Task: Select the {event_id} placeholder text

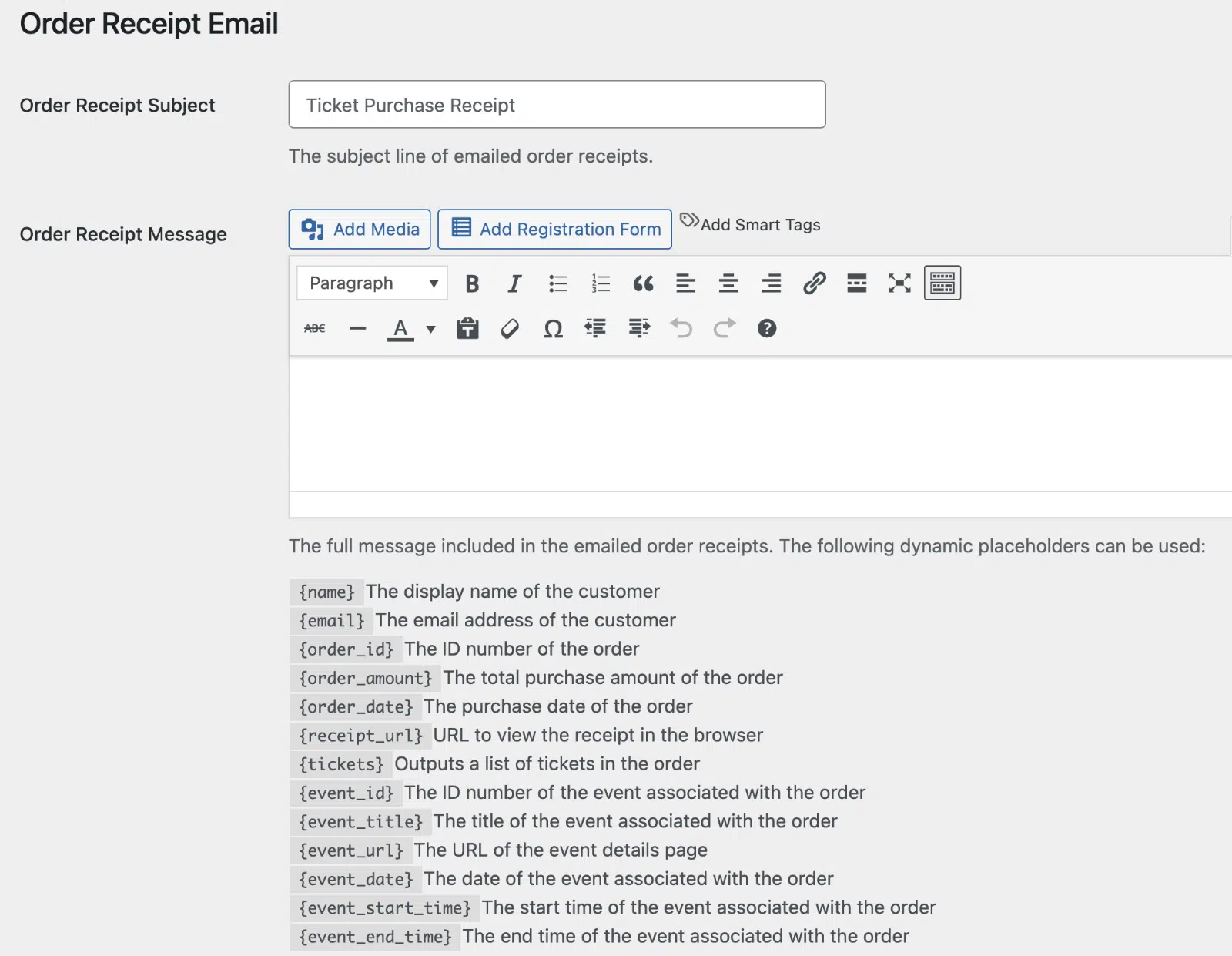Action: (x=346, y=793)
